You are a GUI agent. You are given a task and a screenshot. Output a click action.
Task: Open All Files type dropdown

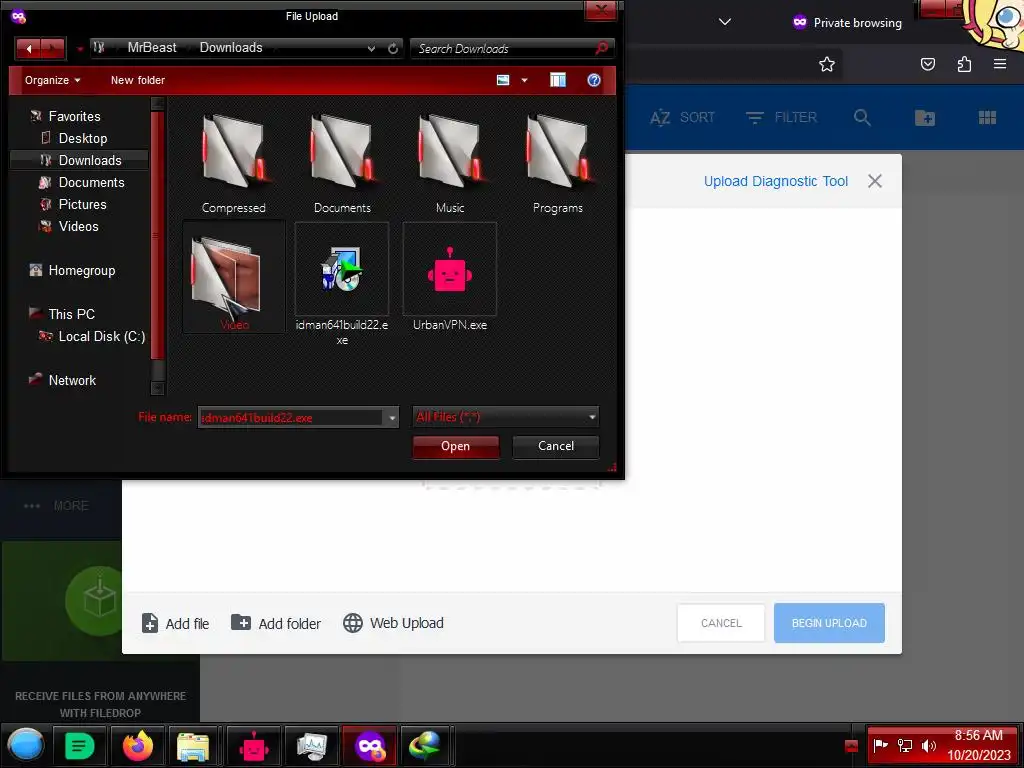pos(505,417)
